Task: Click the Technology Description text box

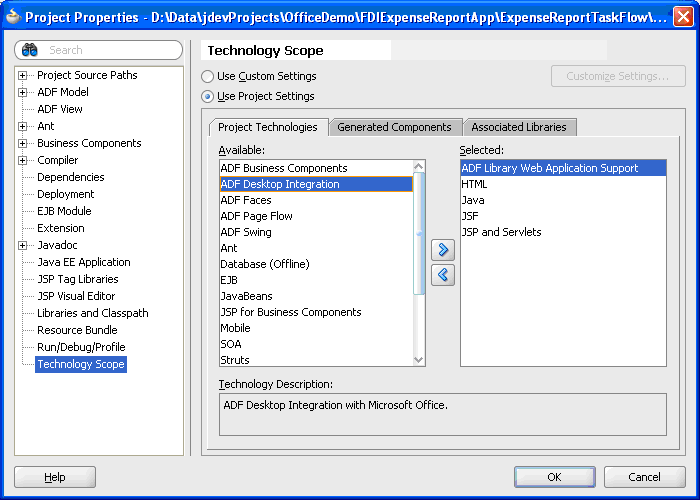Action: coord(443,415)
